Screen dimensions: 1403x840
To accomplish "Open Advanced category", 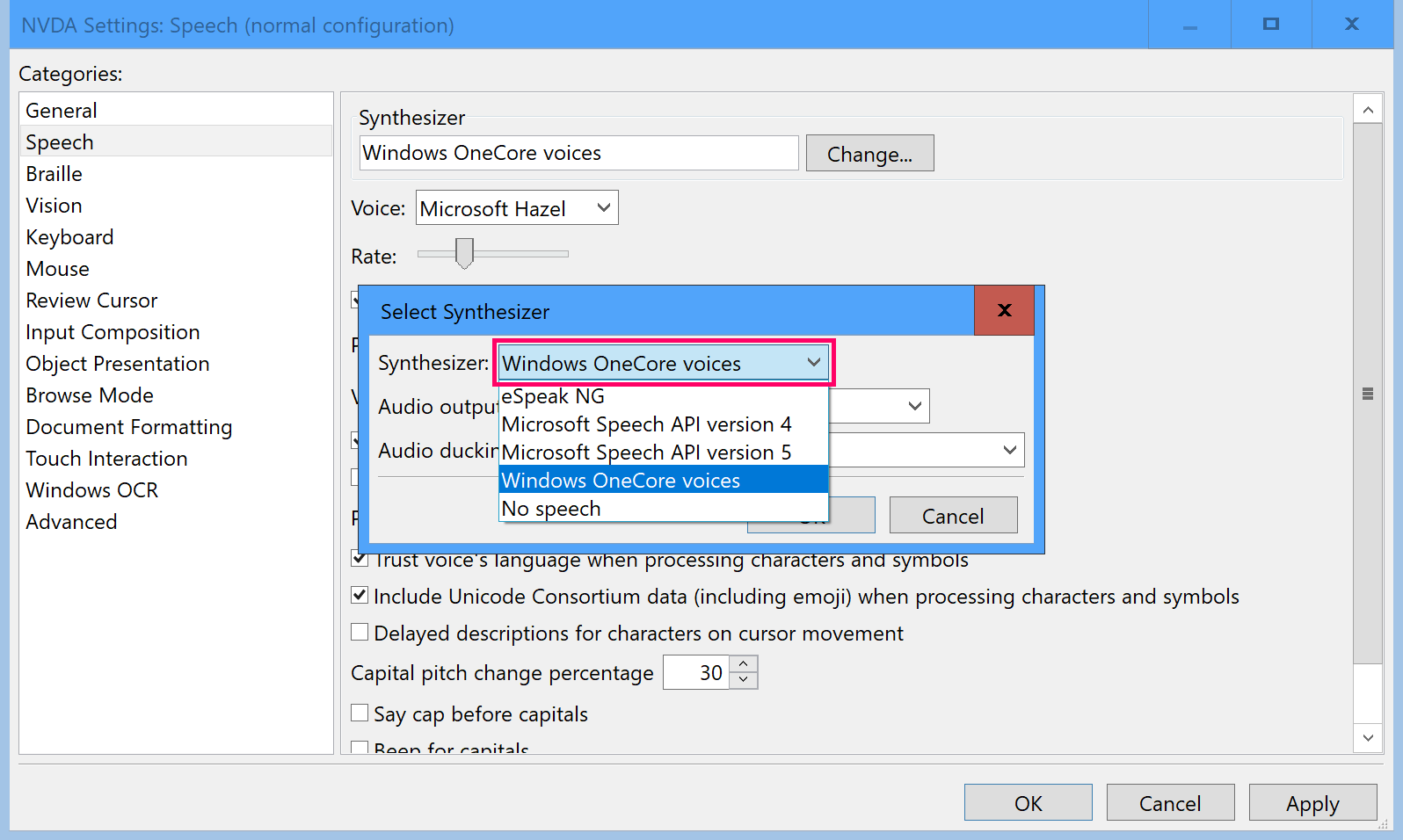I will 176,521.
